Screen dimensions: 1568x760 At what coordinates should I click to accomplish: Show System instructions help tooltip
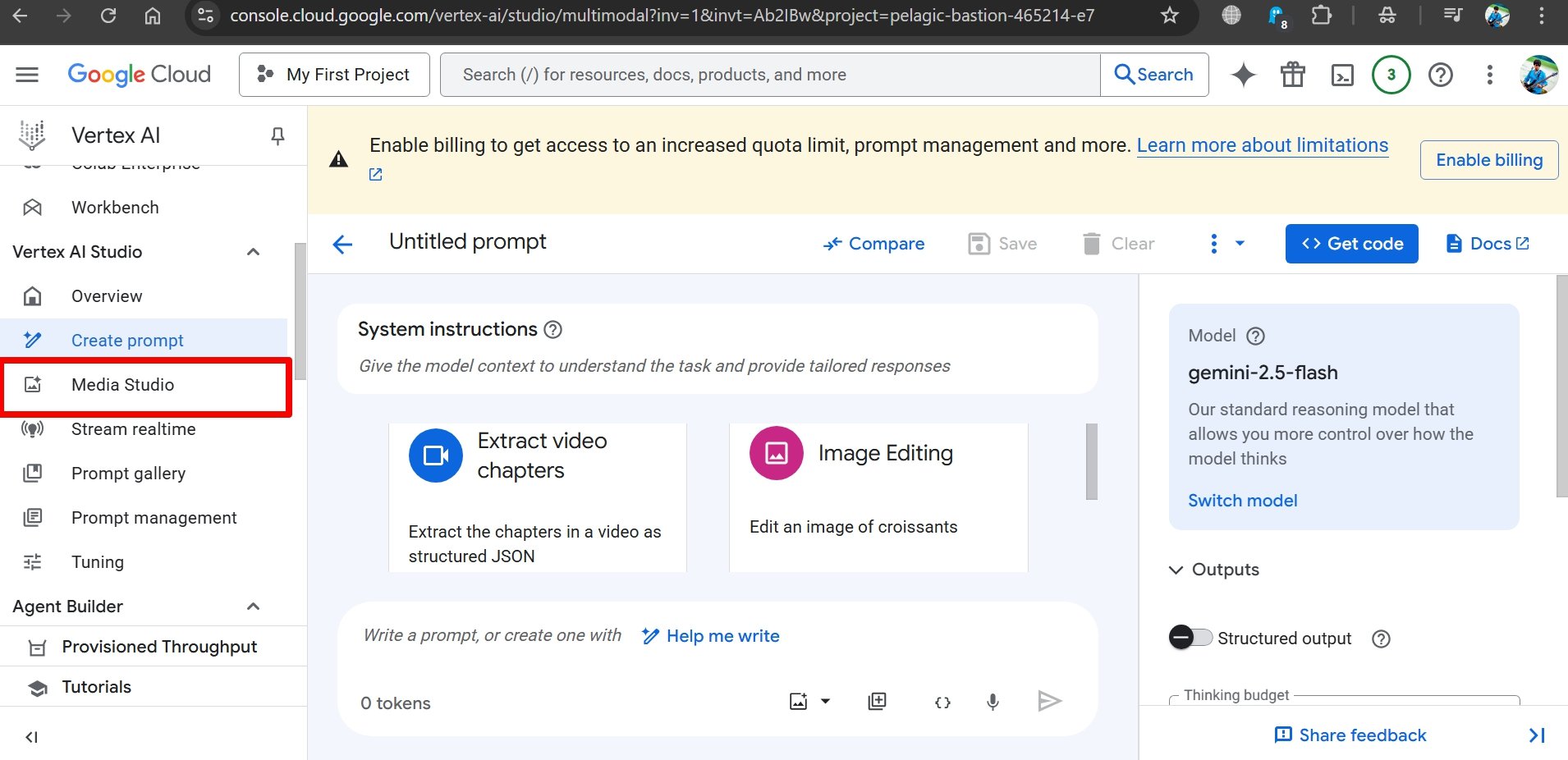click(553, 330)
